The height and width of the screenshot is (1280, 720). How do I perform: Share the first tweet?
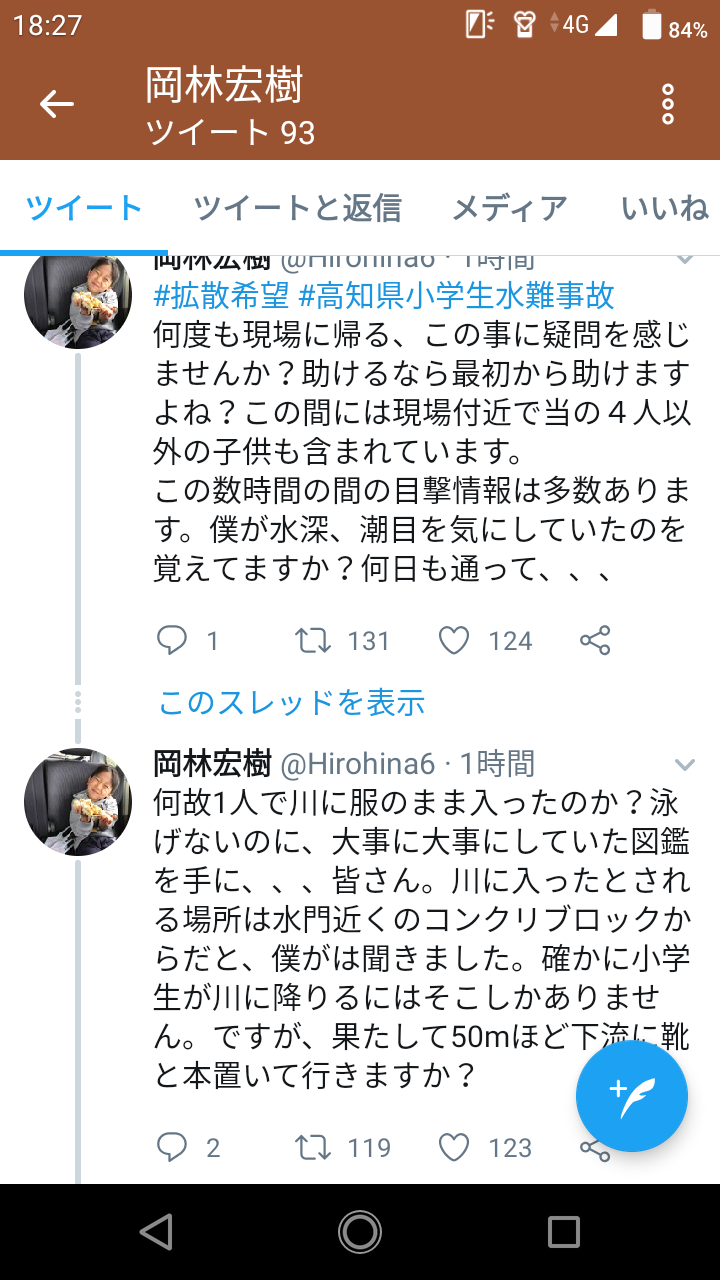point(595,640)
